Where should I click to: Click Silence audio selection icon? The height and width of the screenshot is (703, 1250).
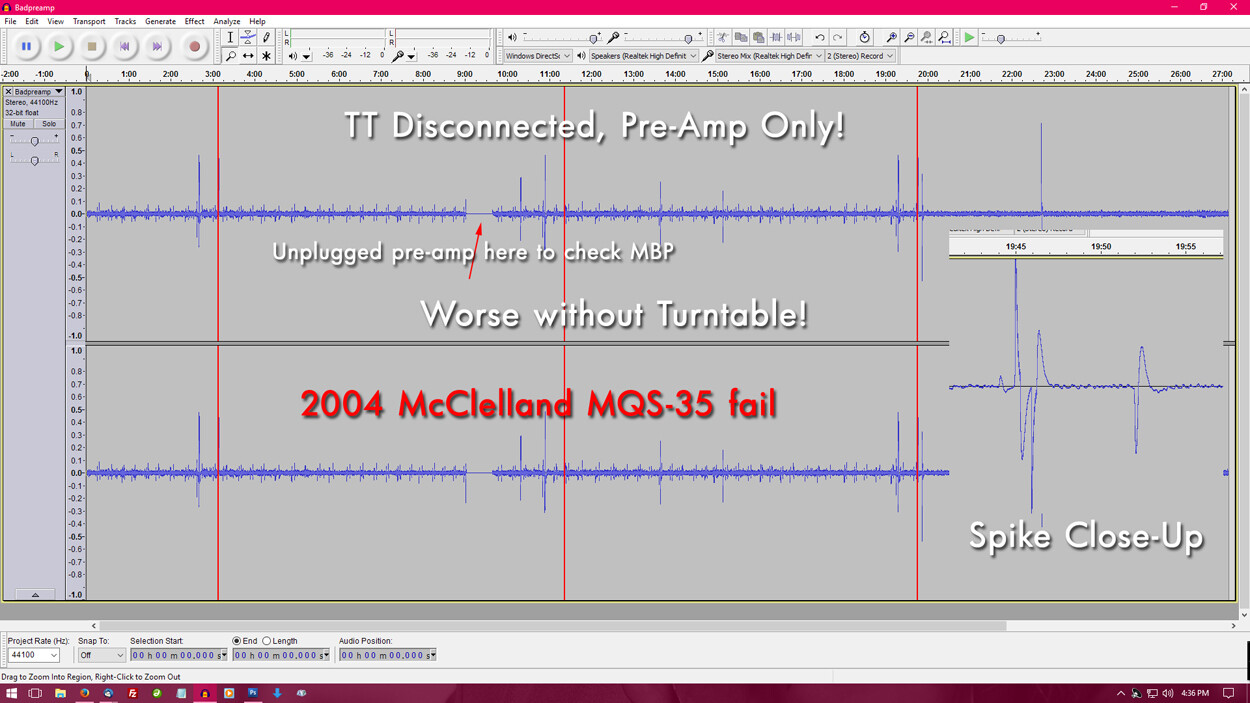[x=794, y=38]
